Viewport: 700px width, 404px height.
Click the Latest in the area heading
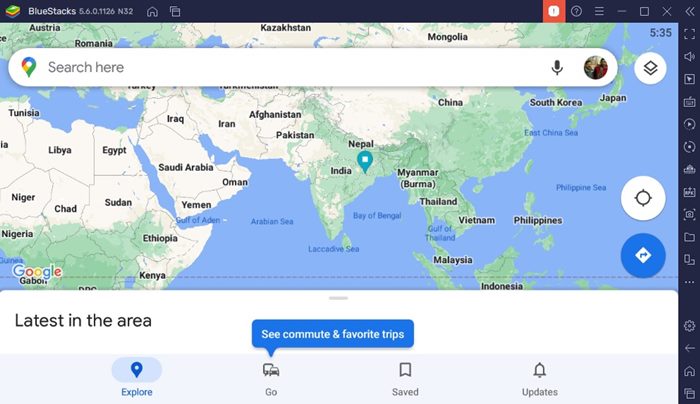(83, 321)
